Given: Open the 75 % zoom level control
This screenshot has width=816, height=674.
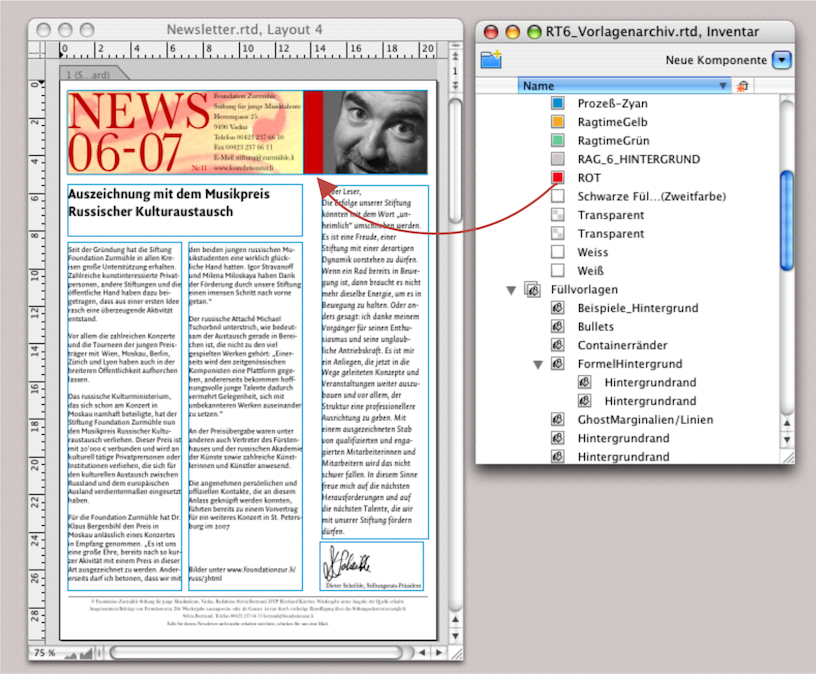Looking at the screenshot, I should coord(44,652).
